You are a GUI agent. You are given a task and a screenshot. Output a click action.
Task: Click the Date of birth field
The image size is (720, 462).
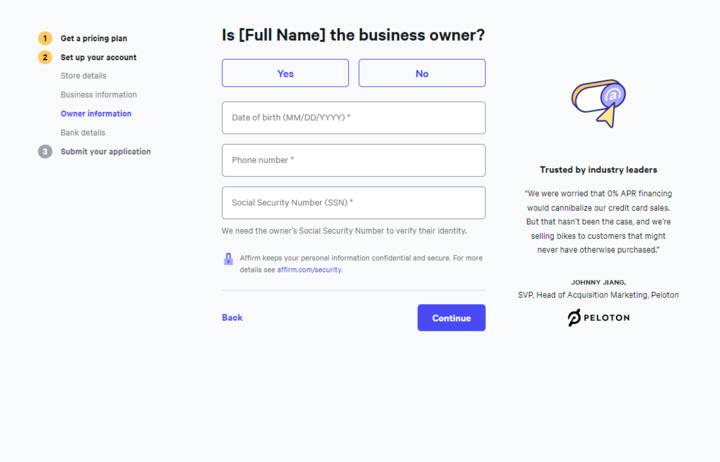point(354,118)
